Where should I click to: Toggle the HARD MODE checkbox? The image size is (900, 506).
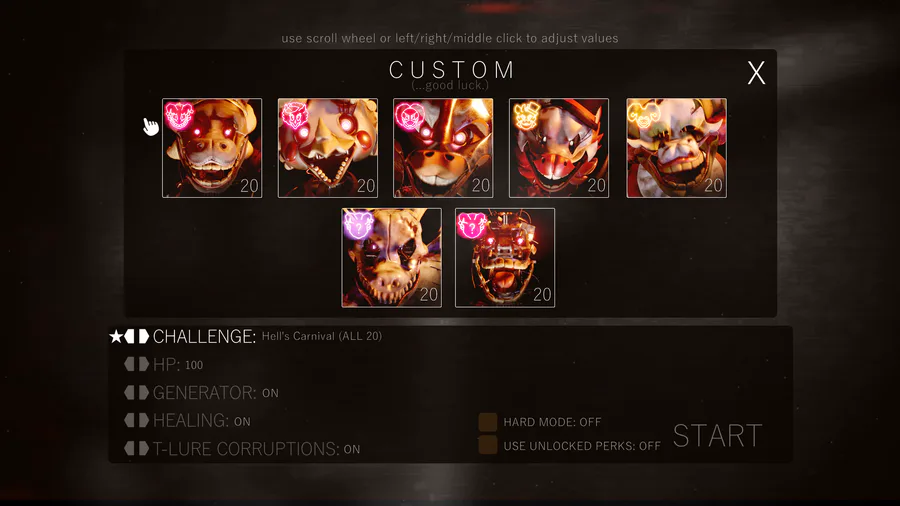click(488, 422)
